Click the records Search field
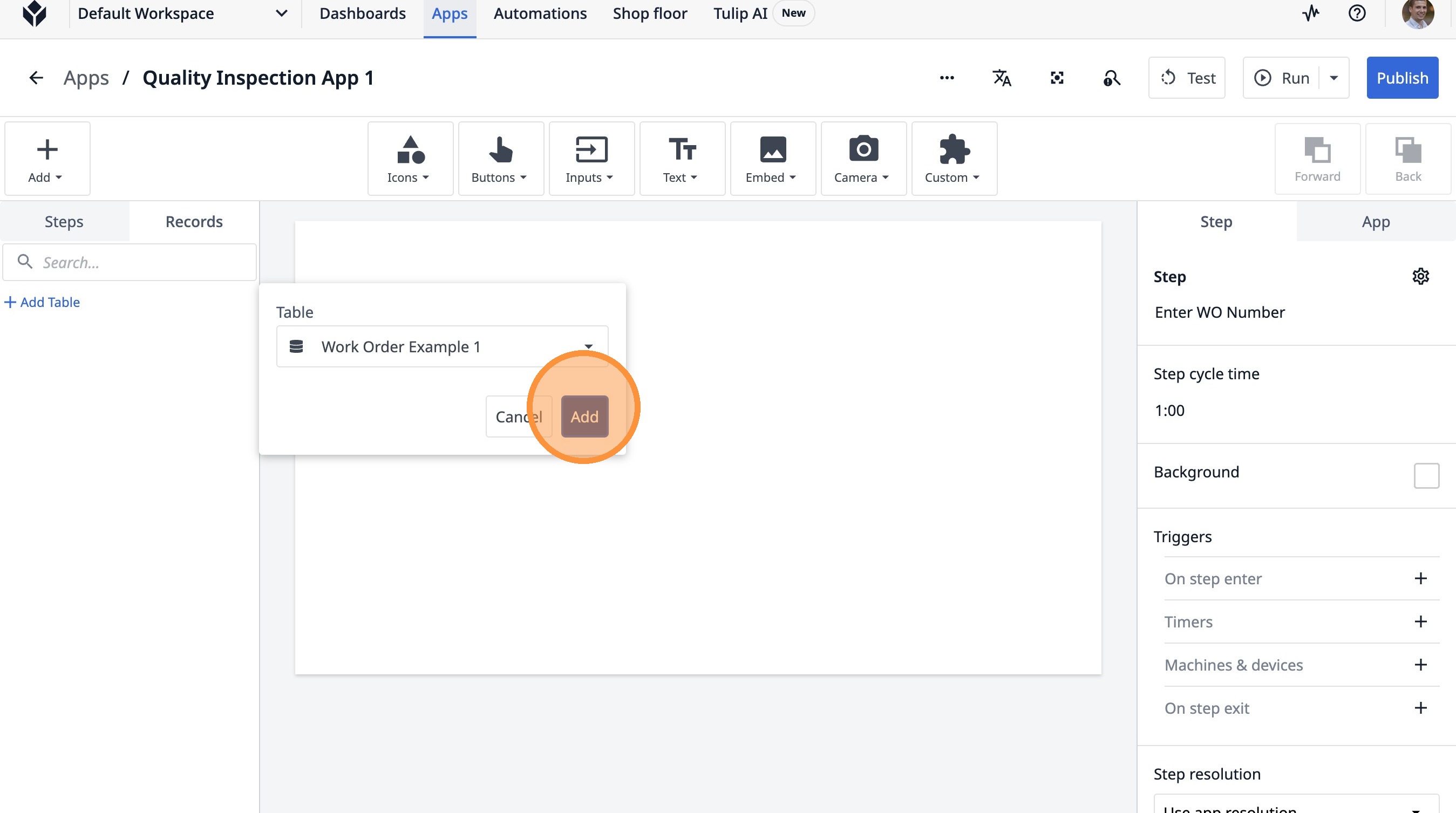 (x=130, y=262)
